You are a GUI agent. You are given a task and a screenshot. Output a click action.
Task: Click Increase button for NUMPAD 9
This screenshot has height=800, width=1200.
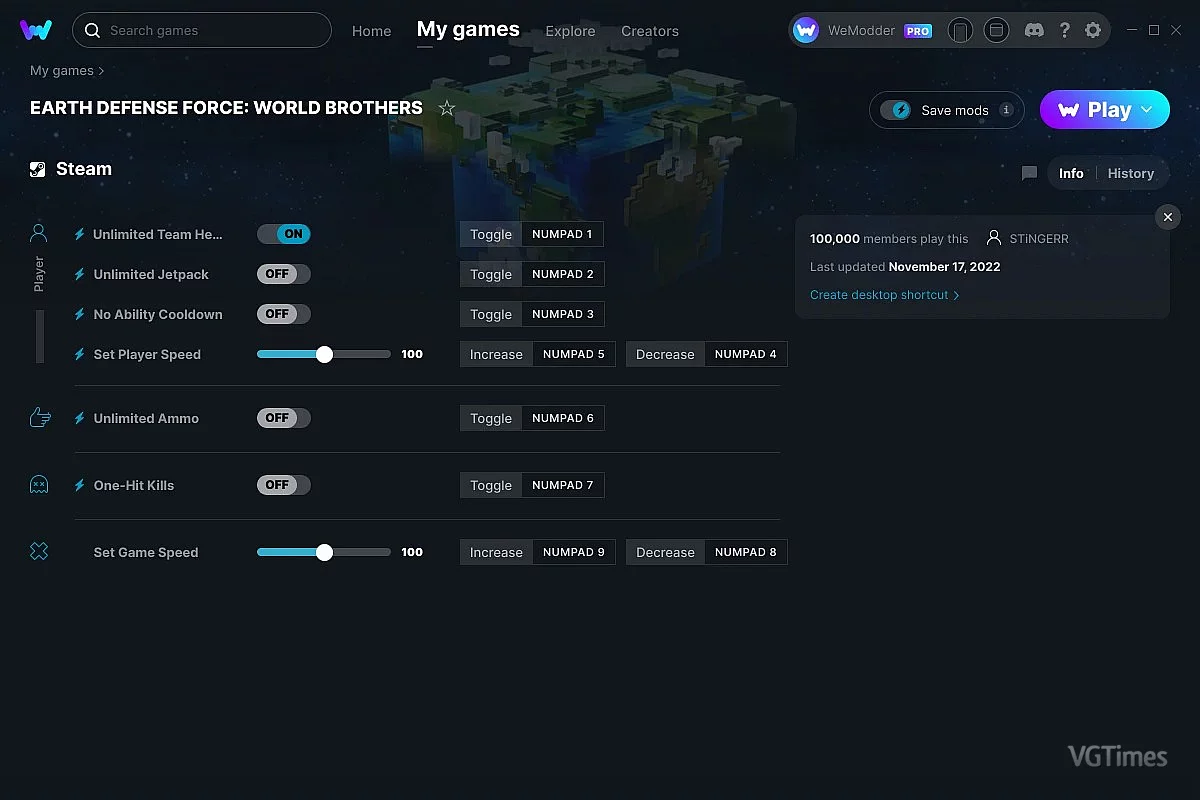(496, 552)
